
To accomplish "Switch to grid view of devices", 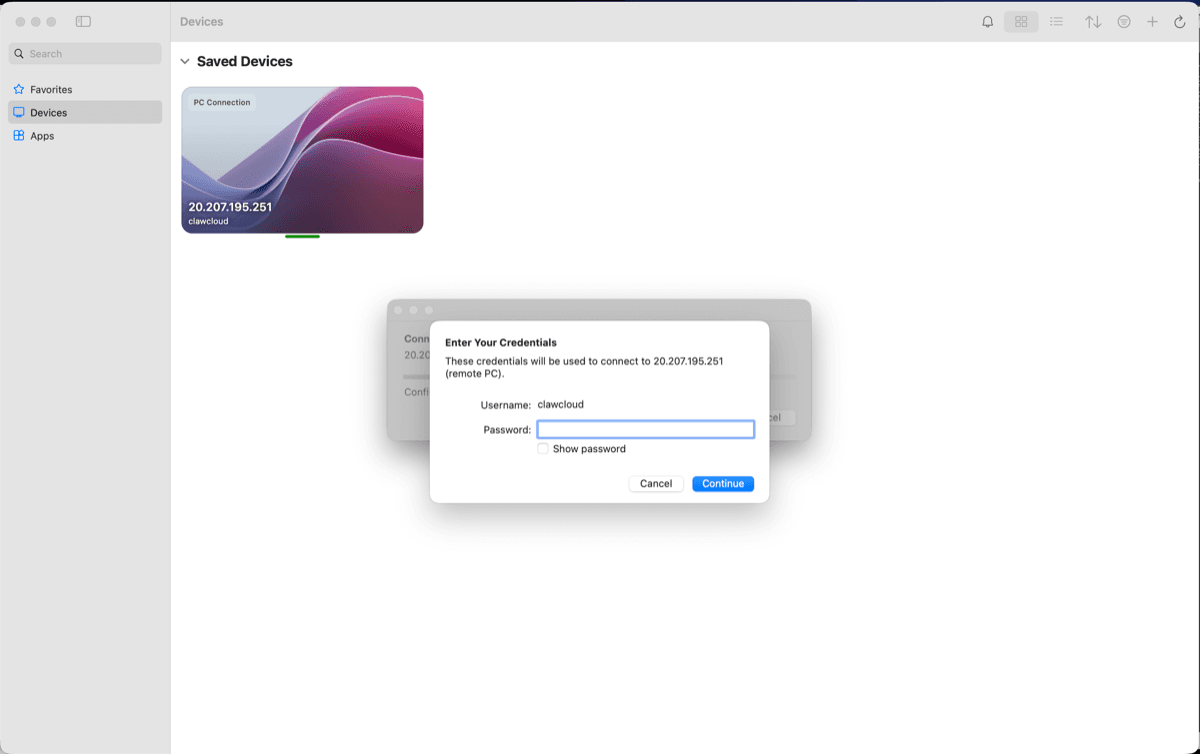I will 1021,21.
